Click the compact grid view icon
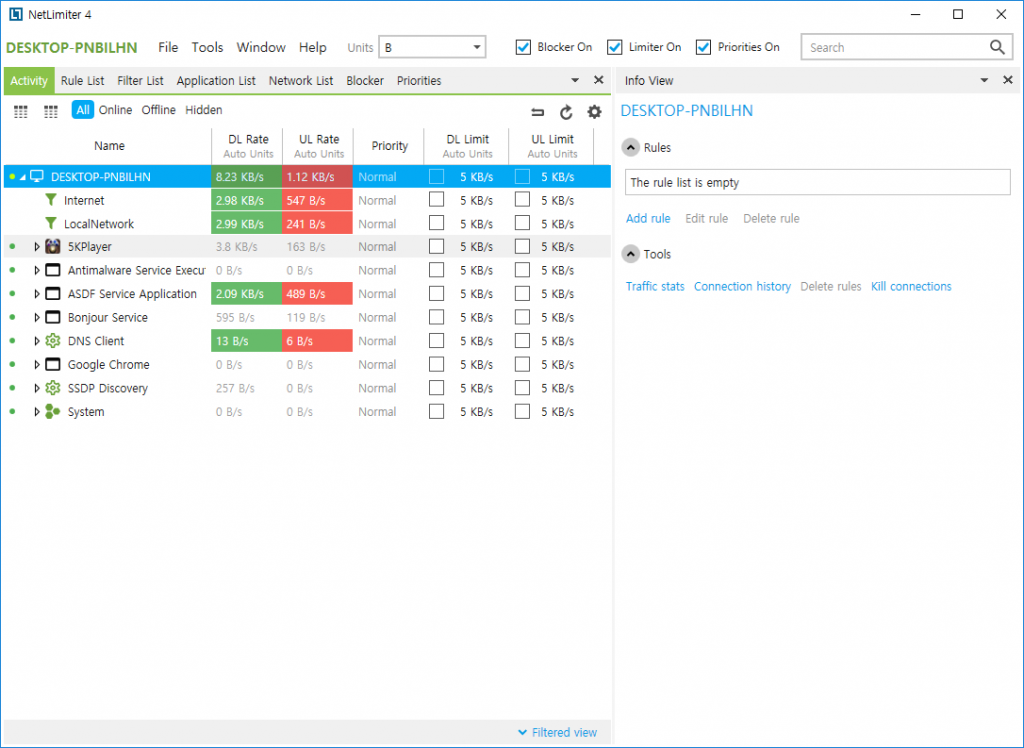The image size is (1024, 748). tap(21, 112)
